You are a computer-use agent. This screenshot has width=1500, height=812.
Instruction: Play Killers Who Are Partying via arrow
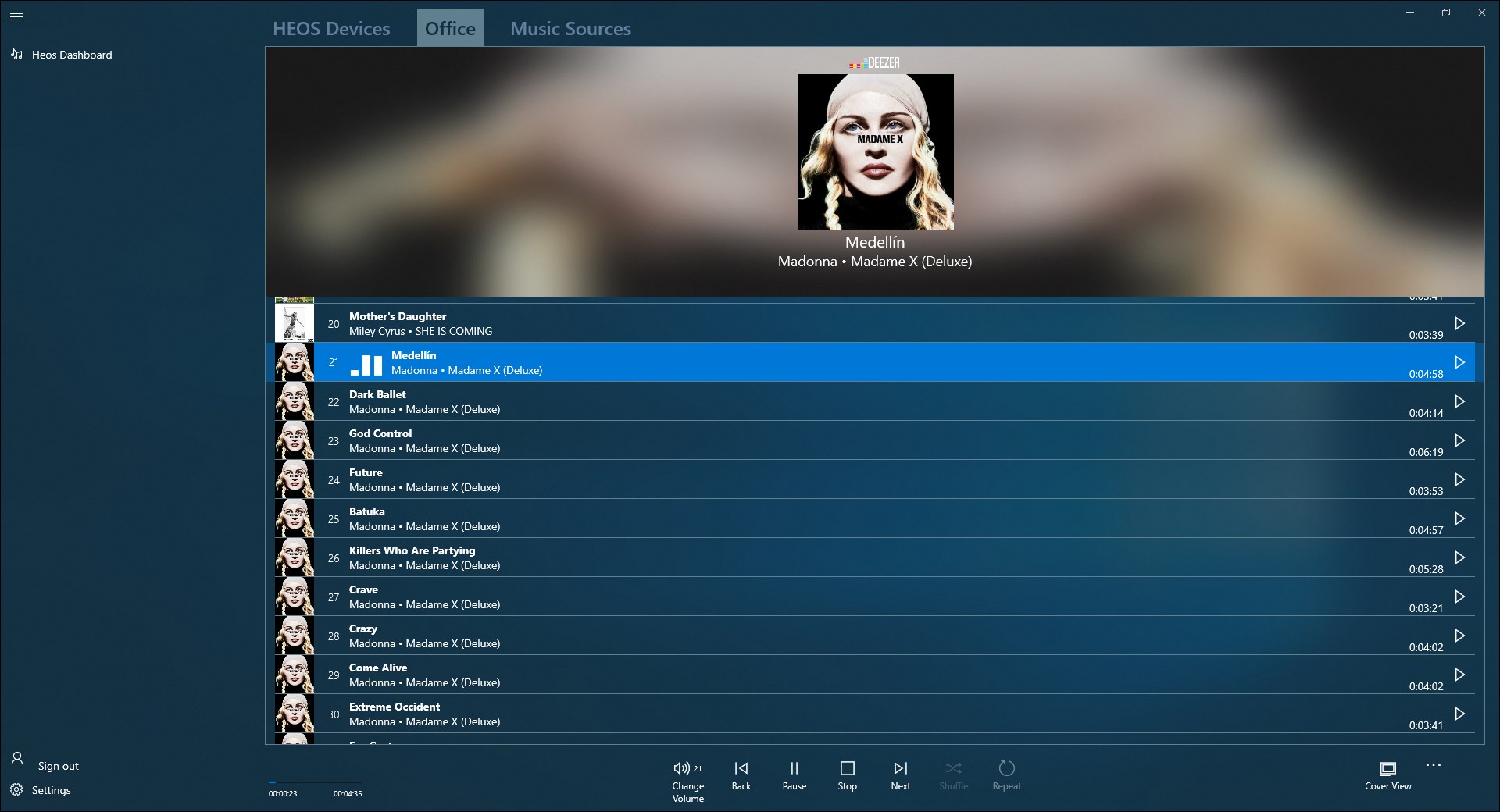pos(1459,557)
